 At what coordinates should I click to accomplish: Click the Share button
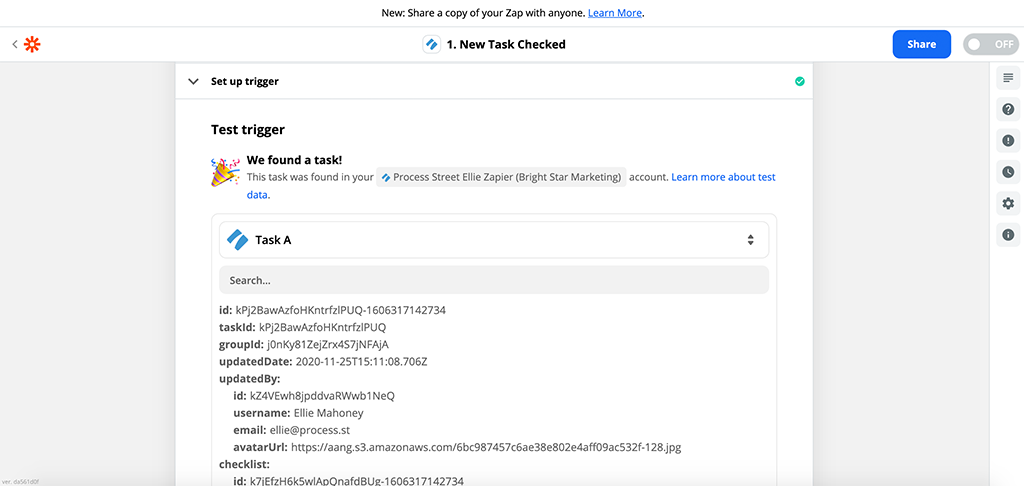click(921, 44)
